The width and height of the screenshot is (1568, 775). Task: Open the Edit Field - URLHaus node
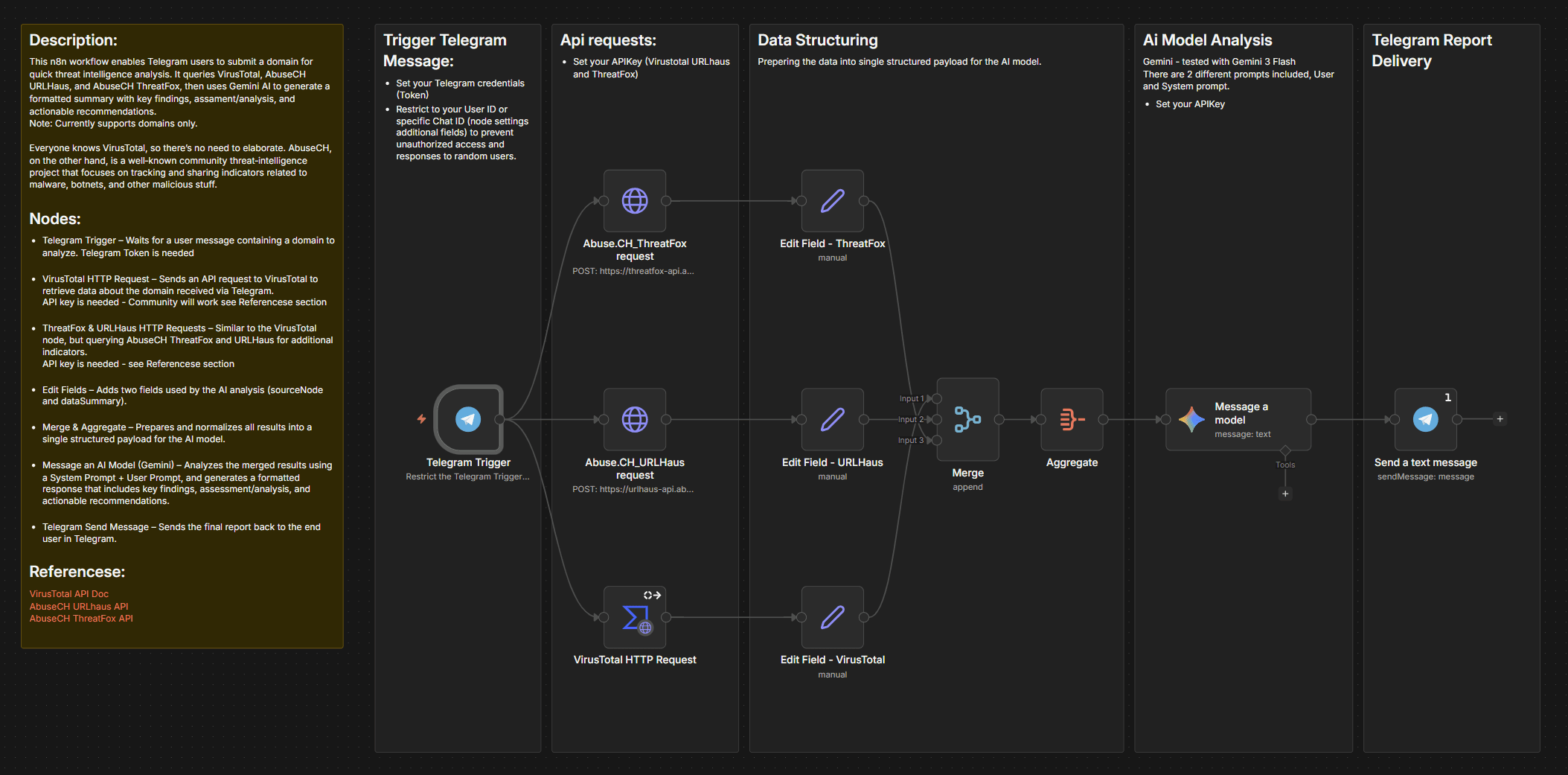coord(832,419)
